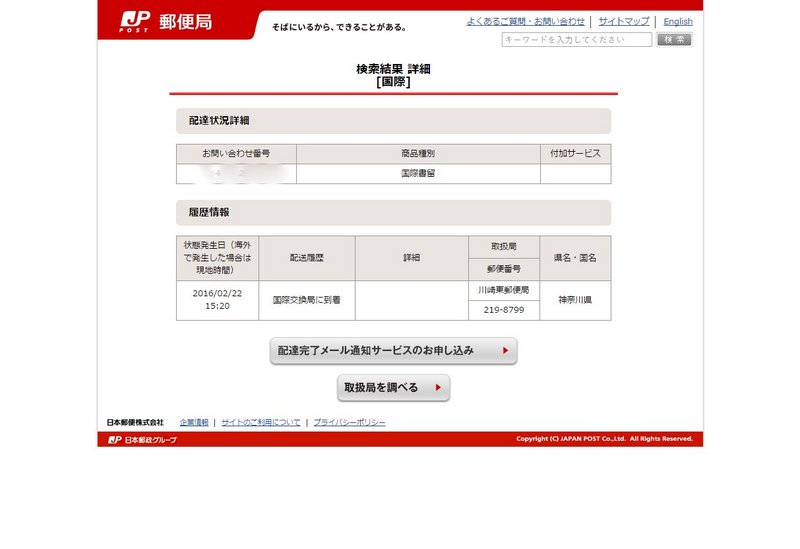Click the 検索 search button

(x=674, y=40)
